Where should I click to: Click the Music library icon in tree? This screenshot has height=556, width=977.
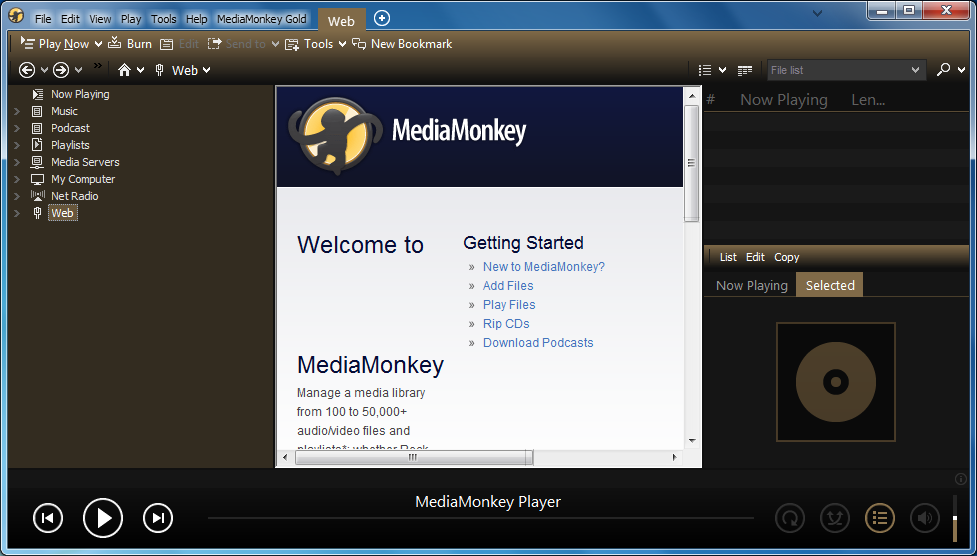[x=38, y=112]
